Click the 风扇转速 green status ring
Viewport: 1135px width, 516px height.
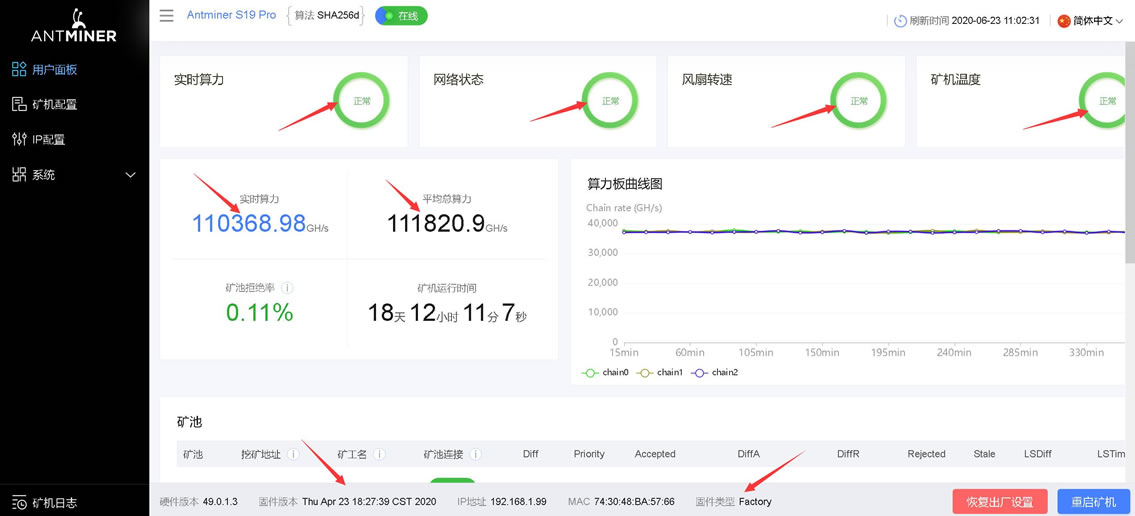click(858, 101)
